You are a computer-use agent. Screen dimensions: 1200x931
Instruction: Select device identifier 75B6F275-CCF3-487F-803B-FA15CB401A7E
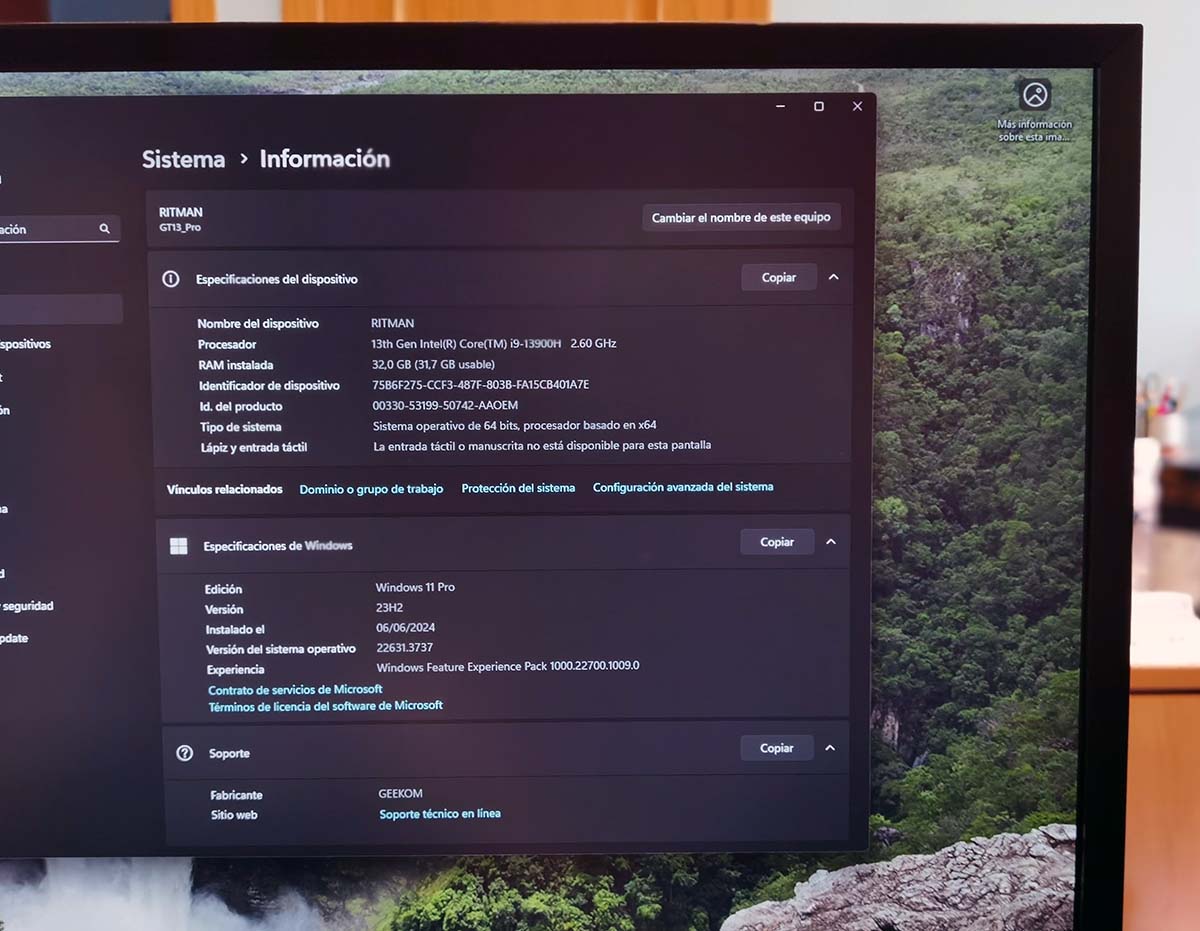point(480,385)
